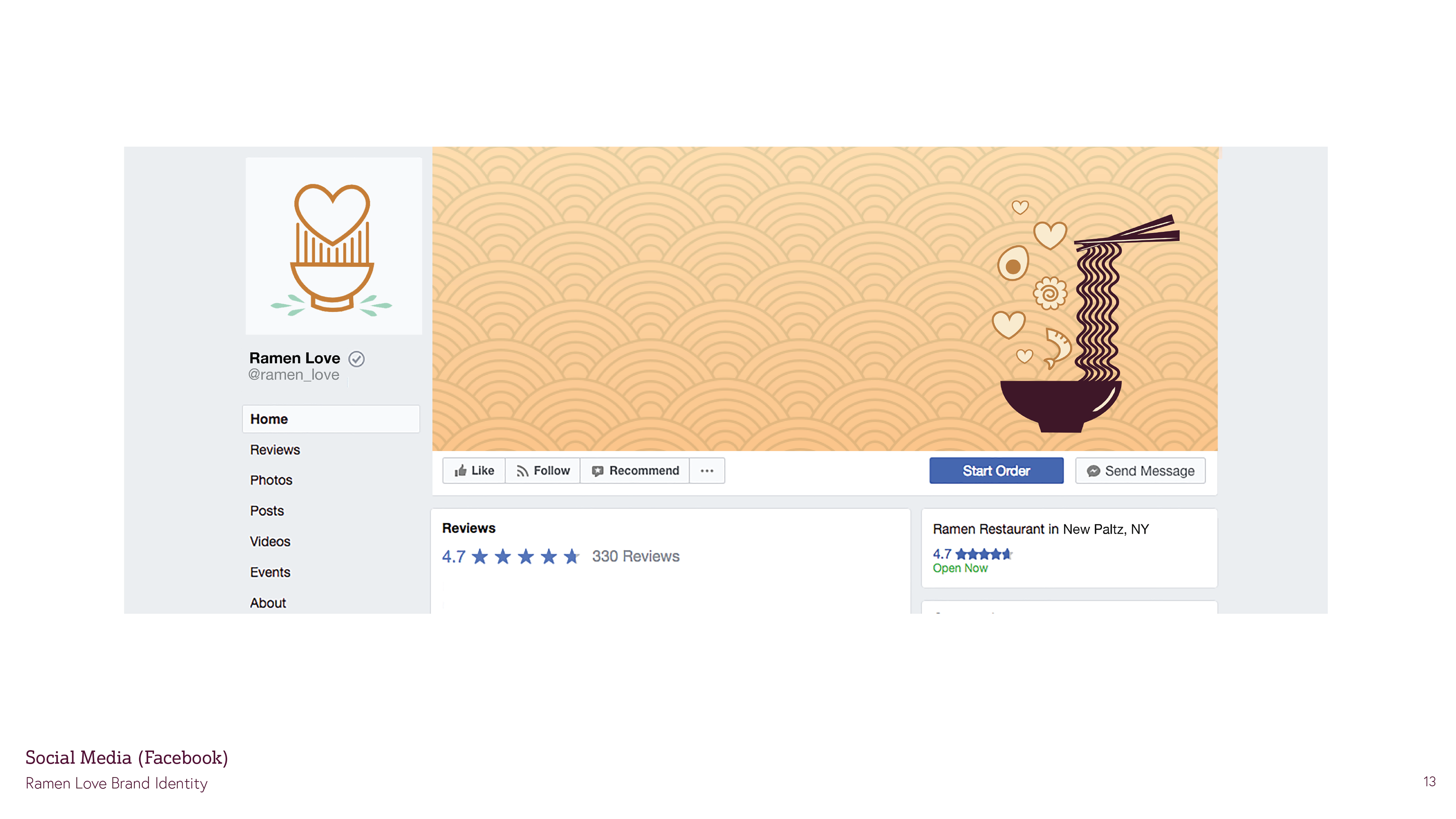
Task: Click the Recommend star-bubble icon
Action: (x=598, y=471)
